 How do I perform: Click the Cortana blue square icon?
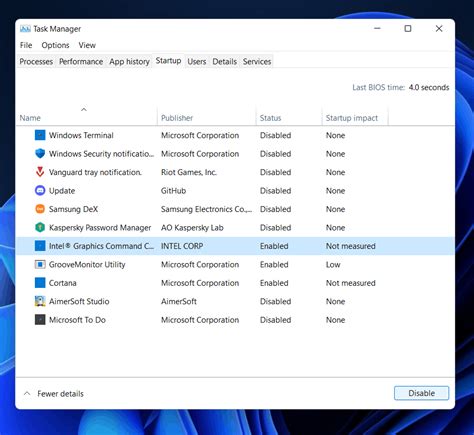(x=40, y=283)
